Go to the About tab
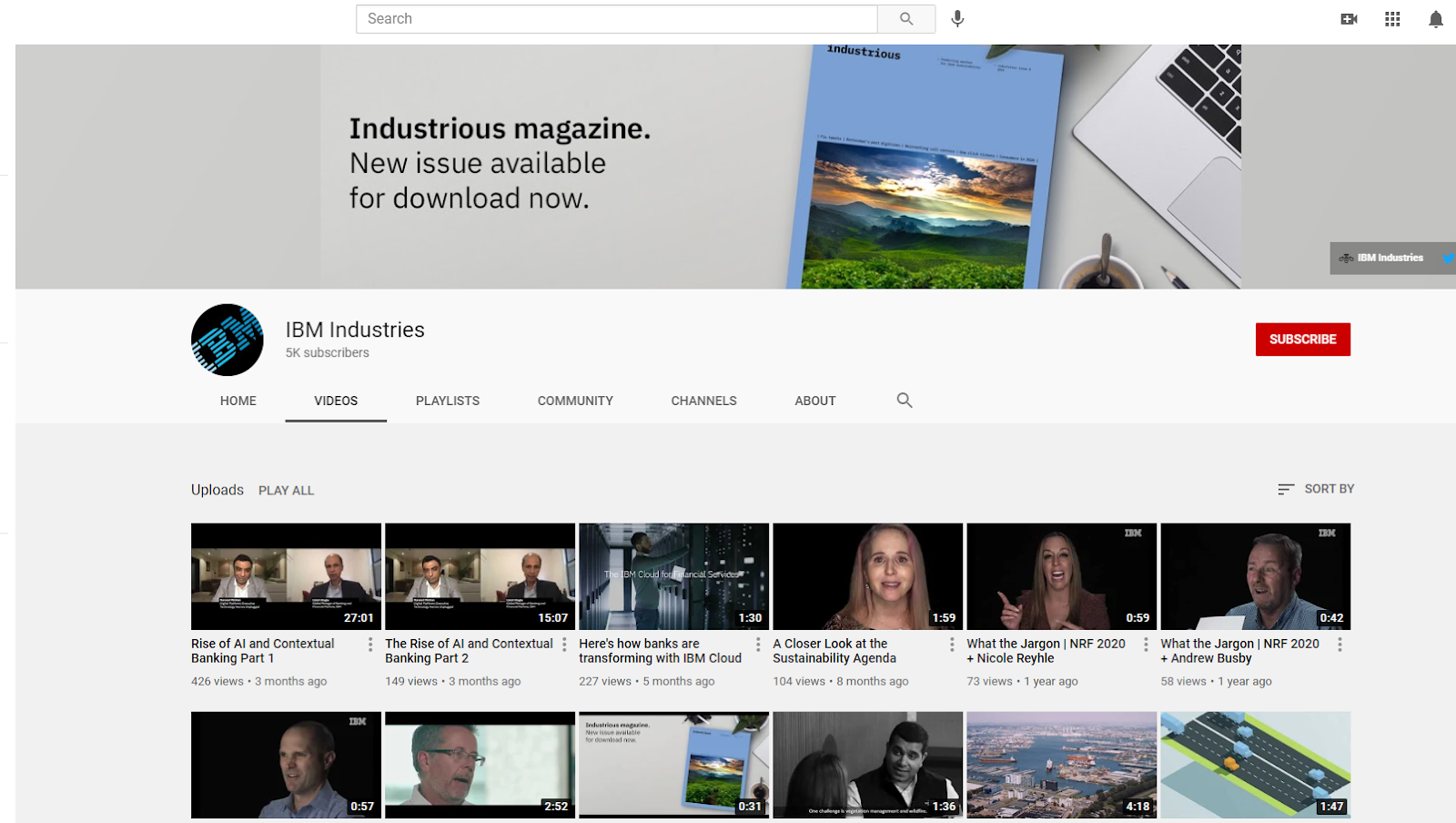This screenshot has width=1456, height=823. 814,401
